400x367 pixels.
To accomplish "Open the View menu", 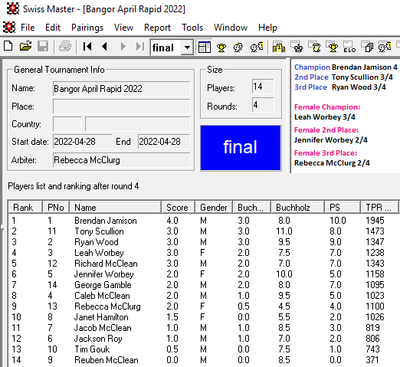I will click(124, 27).
